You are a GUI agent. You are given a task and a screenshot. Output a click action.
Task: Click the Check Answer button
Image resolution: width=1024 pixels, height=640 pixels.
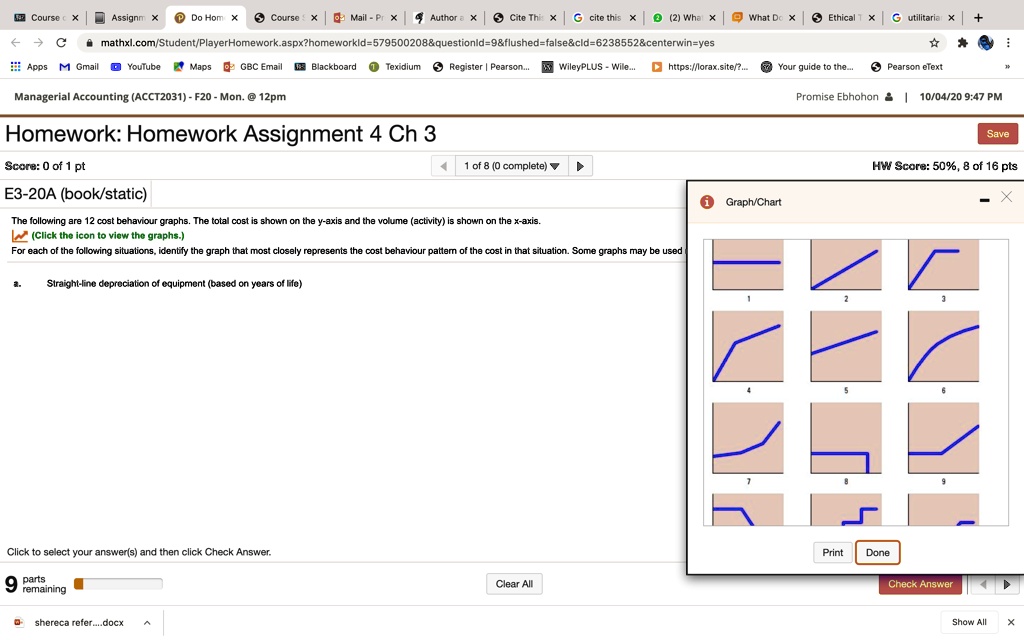(919, 583)
